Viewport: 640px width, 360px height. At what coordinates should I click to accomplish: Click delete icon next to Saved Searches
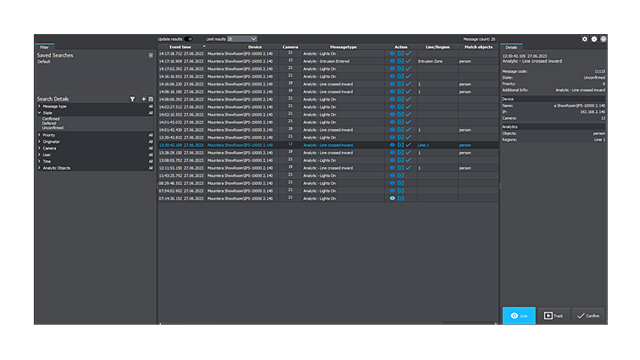(x=151, y=56)
